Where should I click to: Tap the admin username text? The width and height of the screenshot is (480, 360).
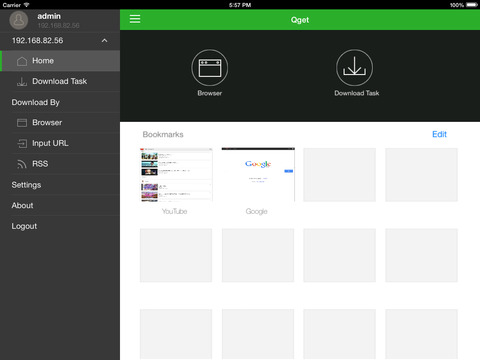tap(49, 16)
